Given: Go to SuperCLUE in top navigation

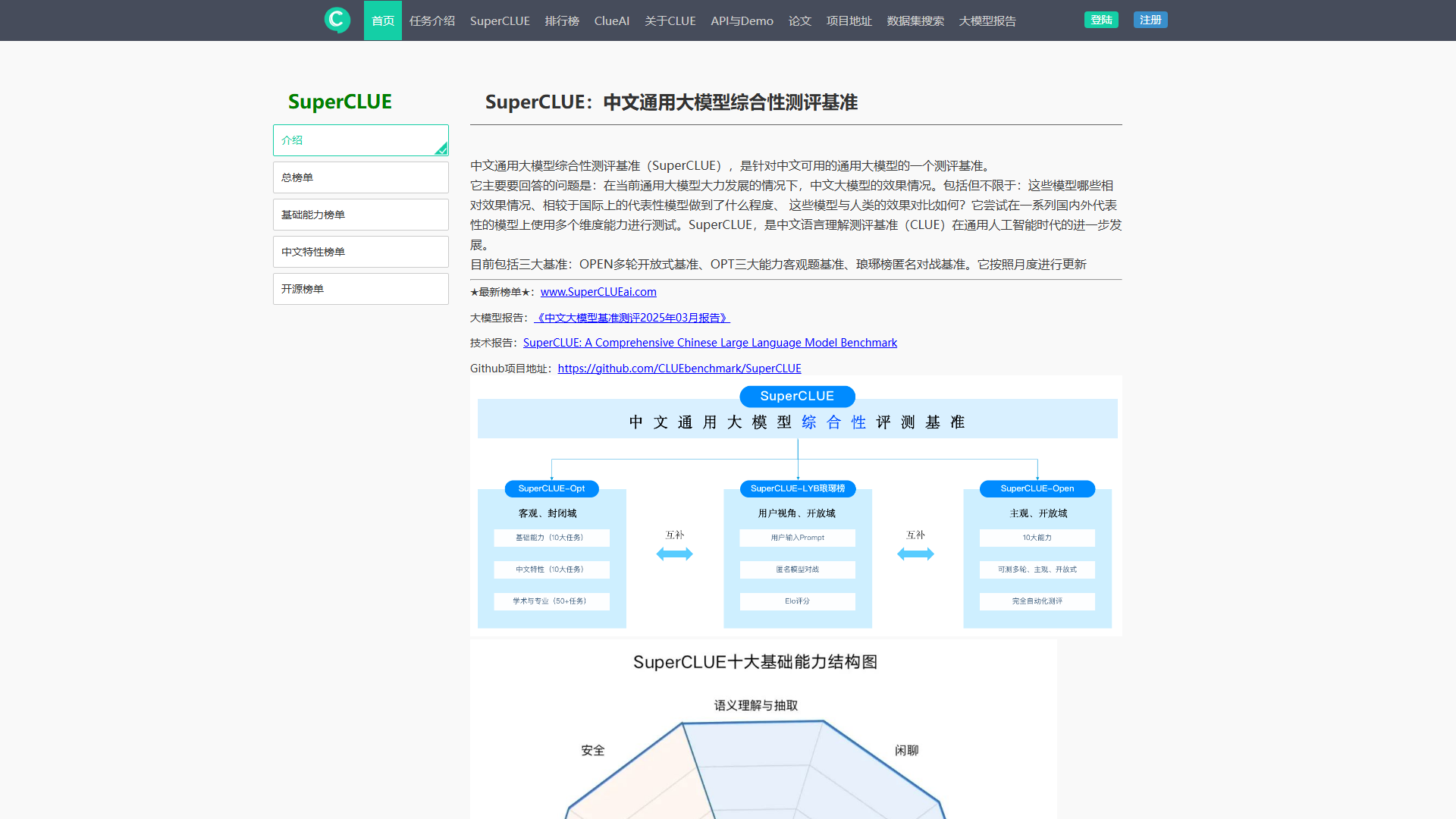Looking at the screenshot, I should coord(500,20).
